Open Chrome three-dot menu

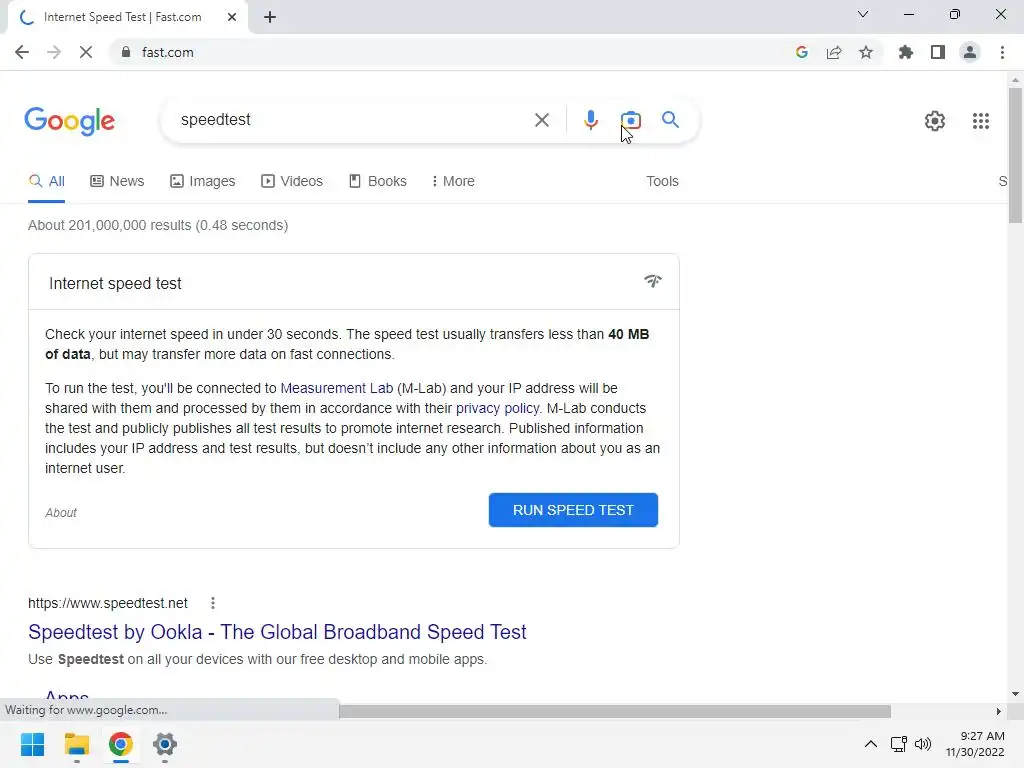[1002, 52]
